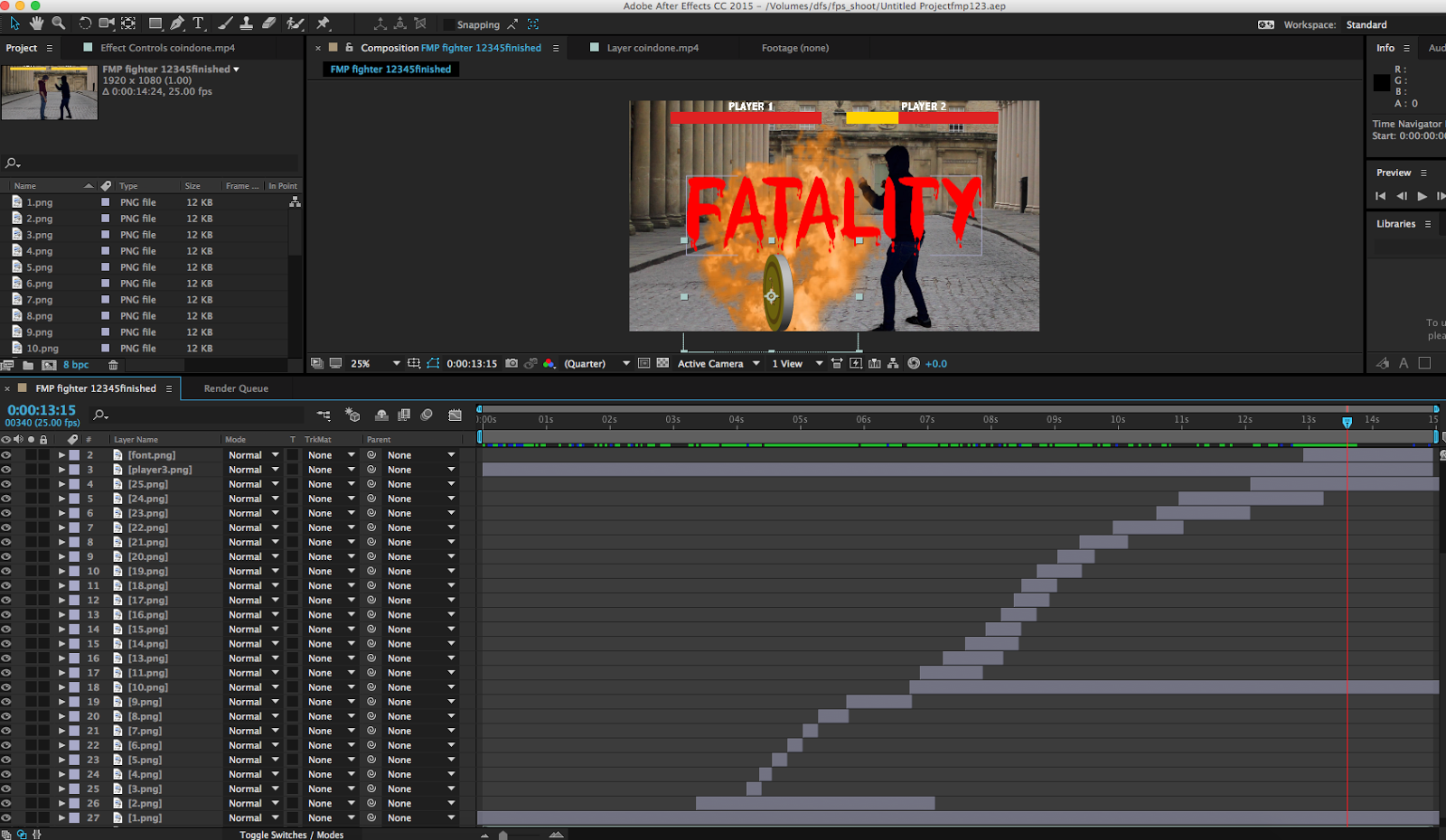This screenshot has height=840, width=1446.
Task: Create a new composition from Project panel
Action: pos(49,365)
